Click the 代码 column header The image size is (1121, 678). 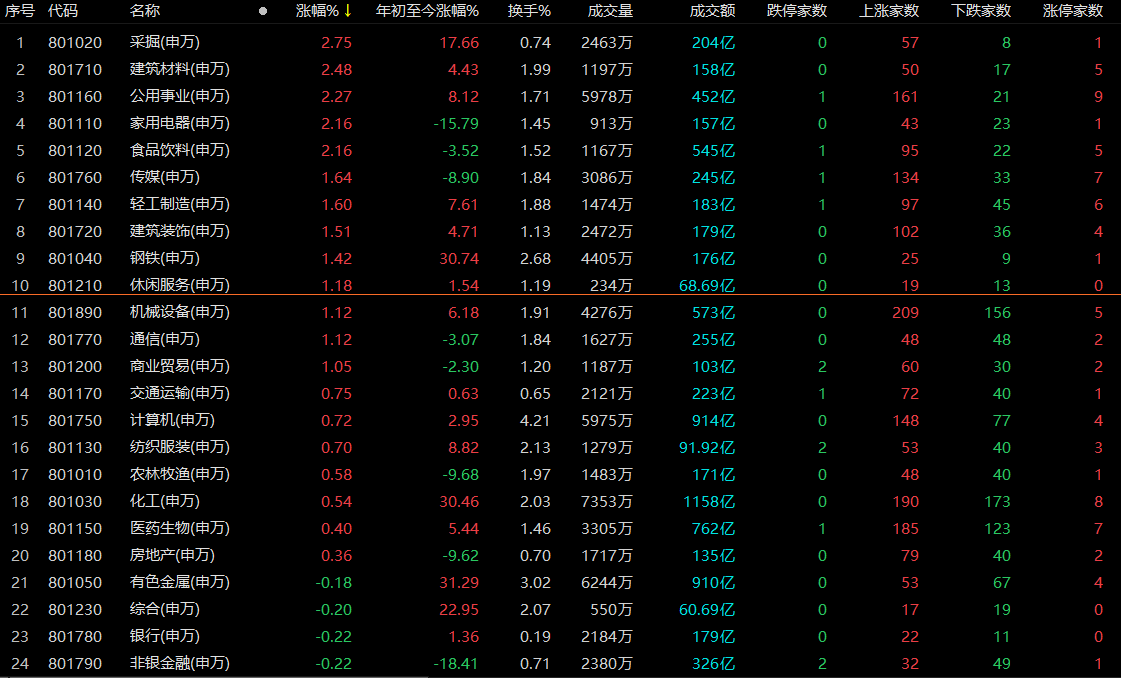(x=63, y=11)
